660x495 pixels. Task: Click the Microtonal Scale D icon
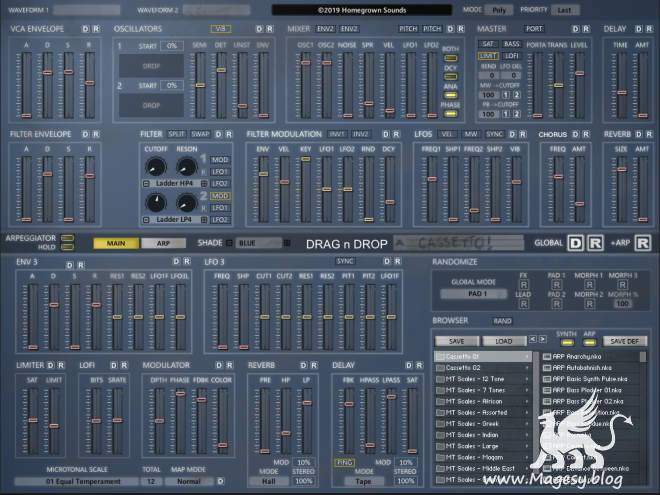coord(220,481)
